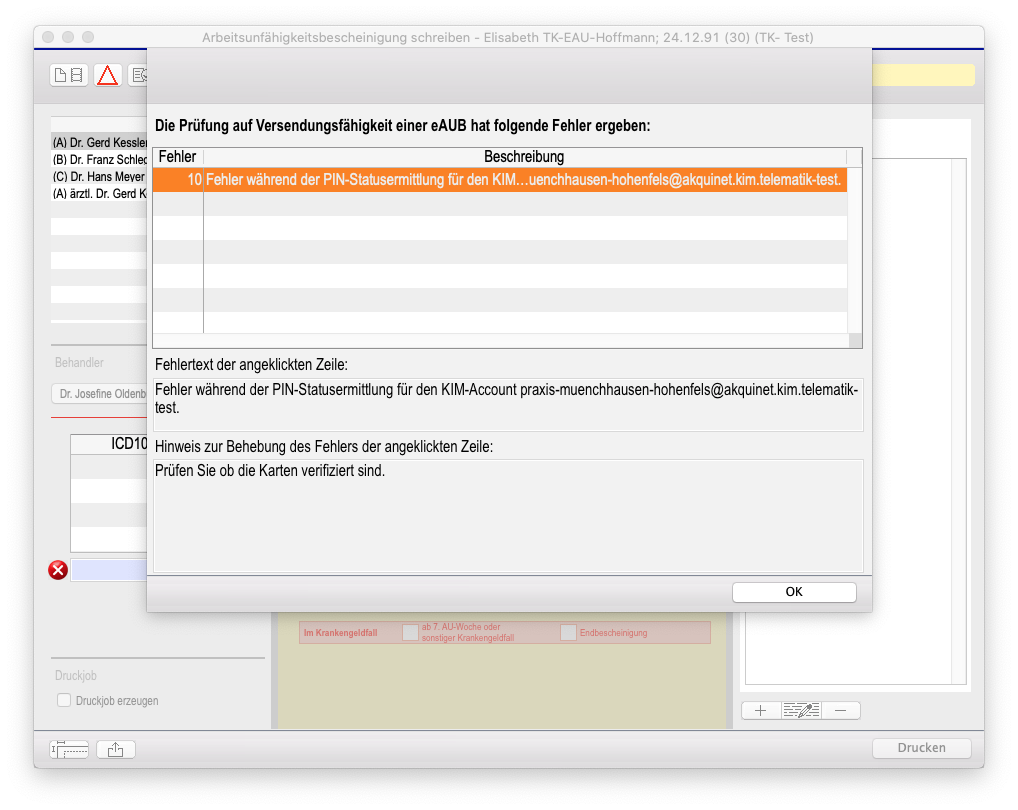Image resolution: width=1018 pixels, height=810 pixels.
Task: Select error row 10 about PIN-Statusermittlung
Action: click(x=500, y=180)
